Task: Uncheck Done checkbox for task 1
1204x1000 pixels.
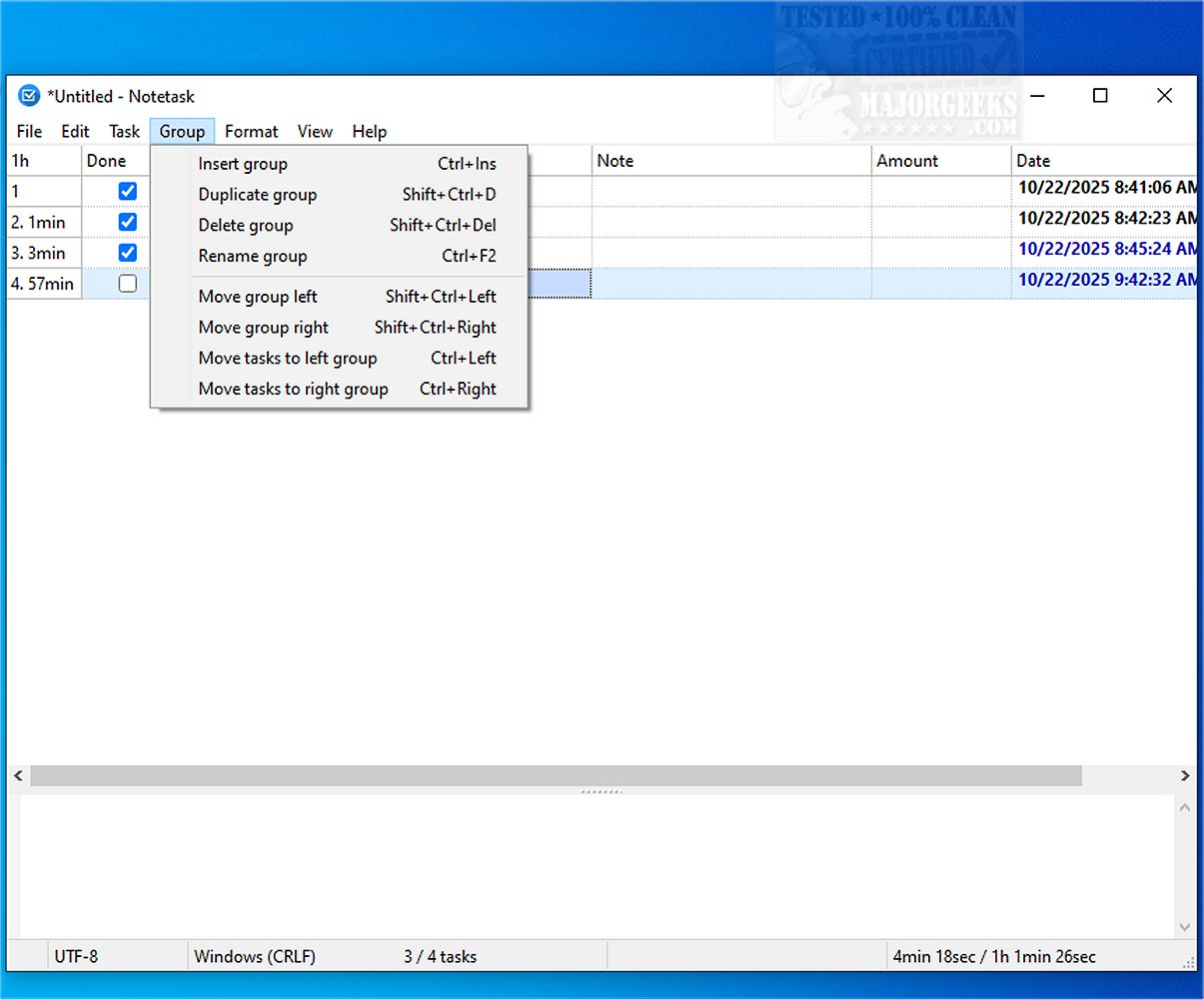Action: pos(128,191)
